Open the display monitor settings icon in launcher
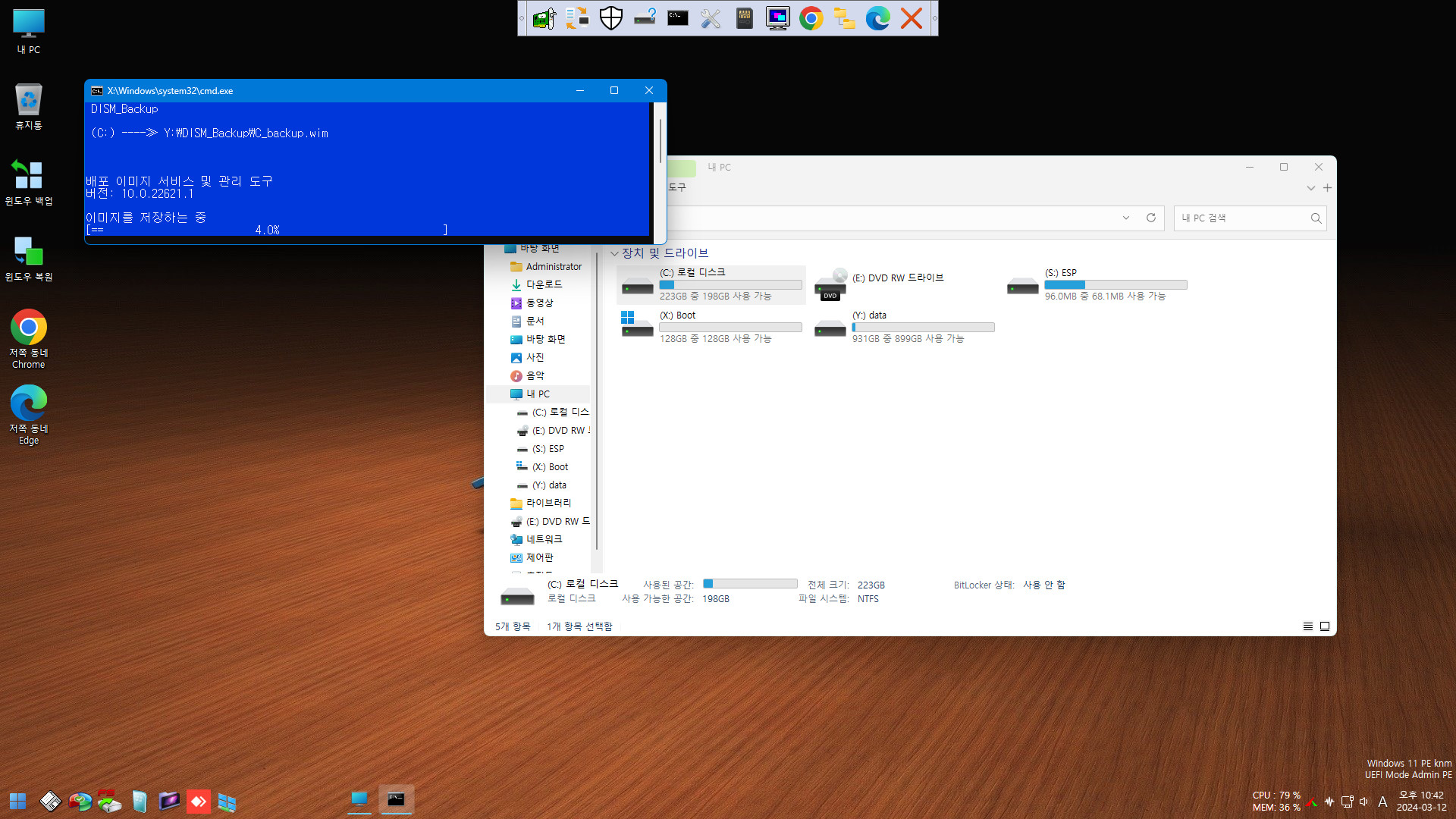 click(x=778, y=18)
